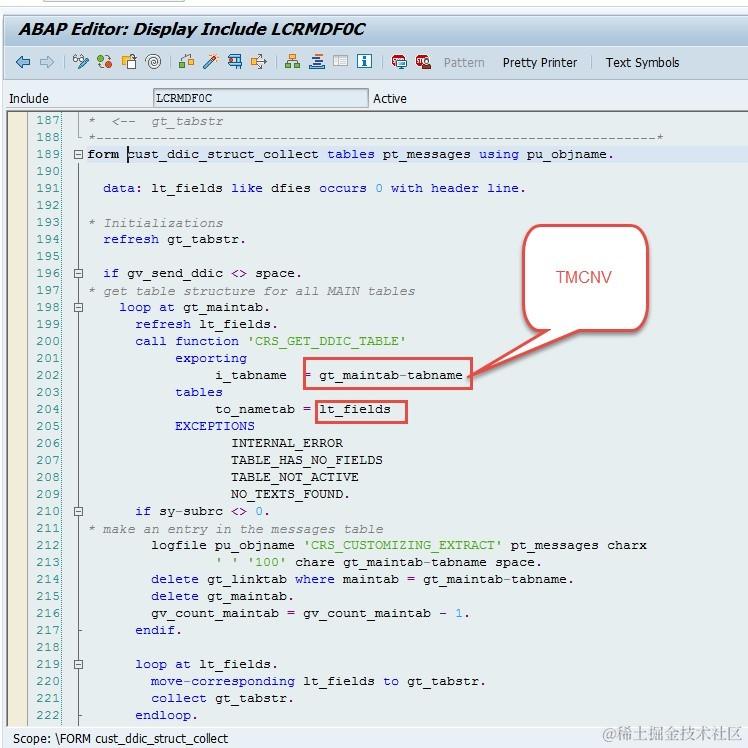Click 'CRS_CUSTOMIZING_EXTRACT' string literal
This screenshot has height=748, width=748.
point(403,545)
